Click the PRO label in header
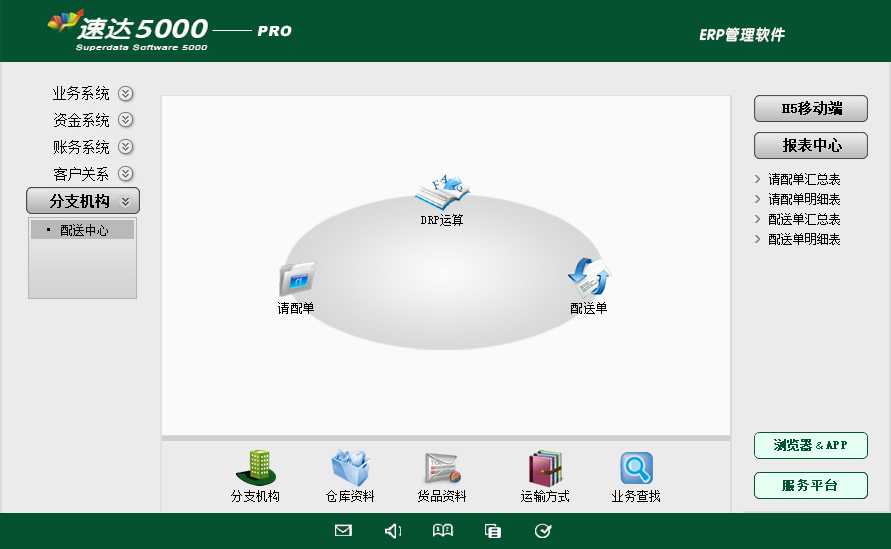The height and width of the screenshot is (549, 891). pos(274,31)
